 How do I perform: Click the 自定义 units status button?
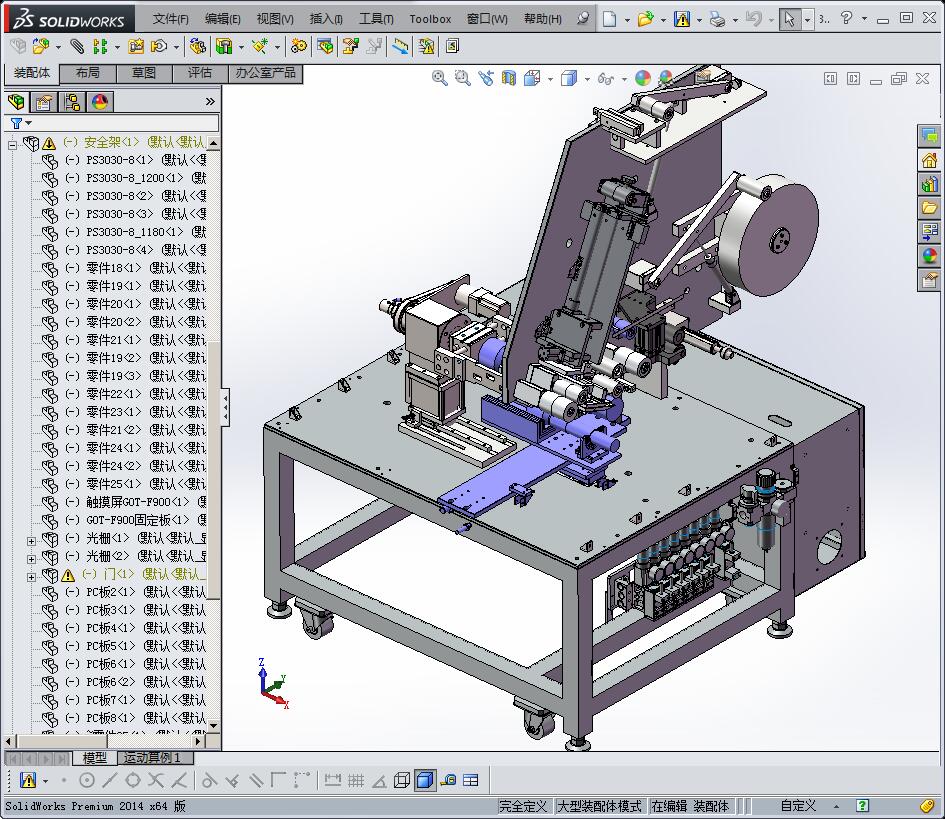tap(798, 806)
